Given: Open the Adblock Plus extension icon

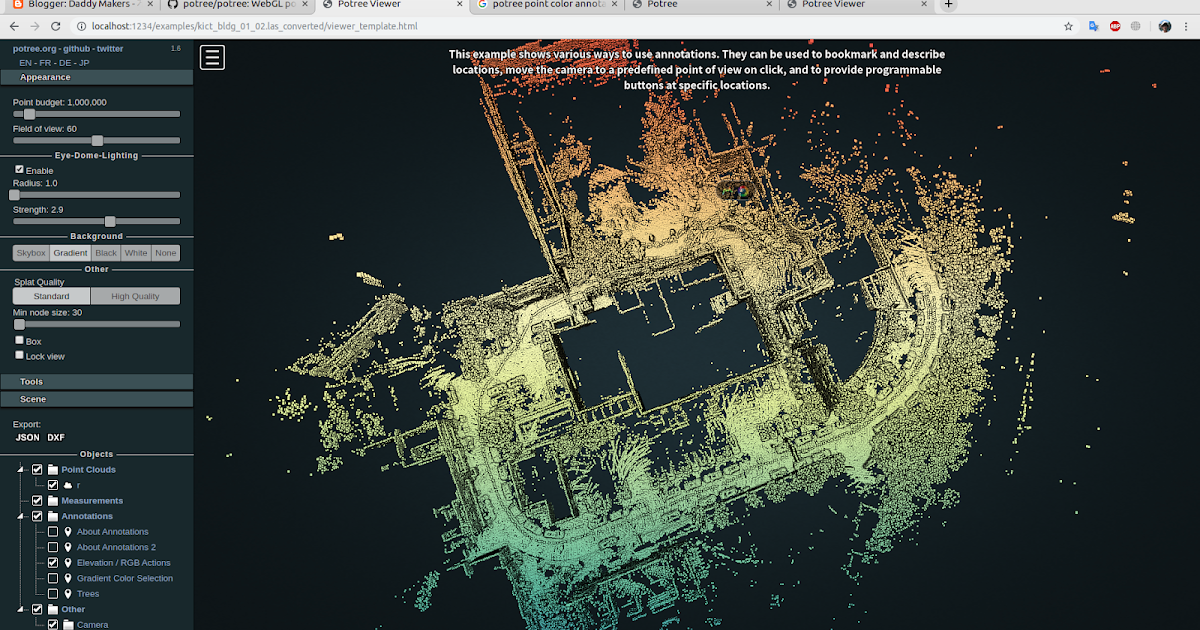Looking at the screenshot, I should 1115,26.
